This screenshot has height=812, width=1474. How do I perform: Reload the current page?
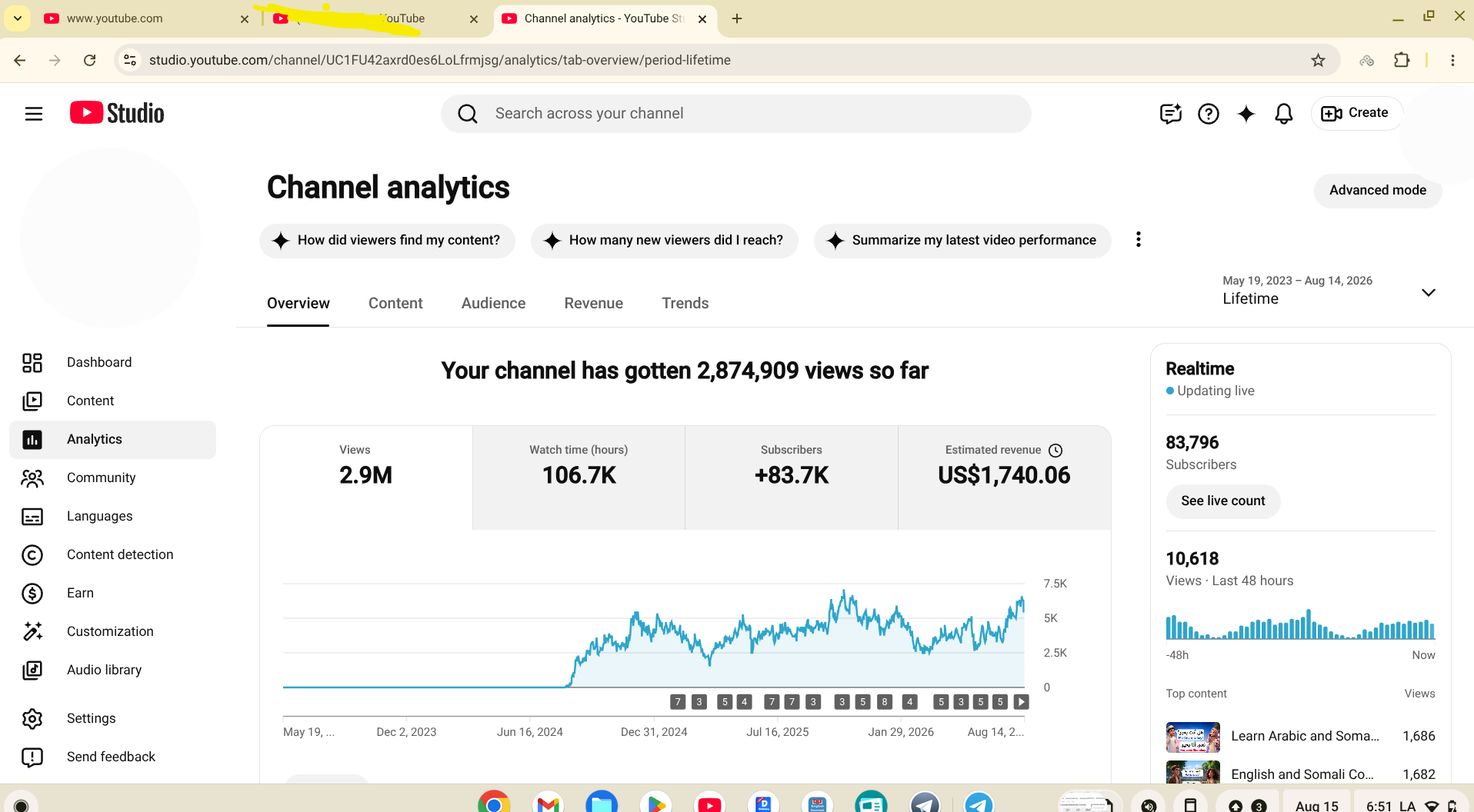90,60
